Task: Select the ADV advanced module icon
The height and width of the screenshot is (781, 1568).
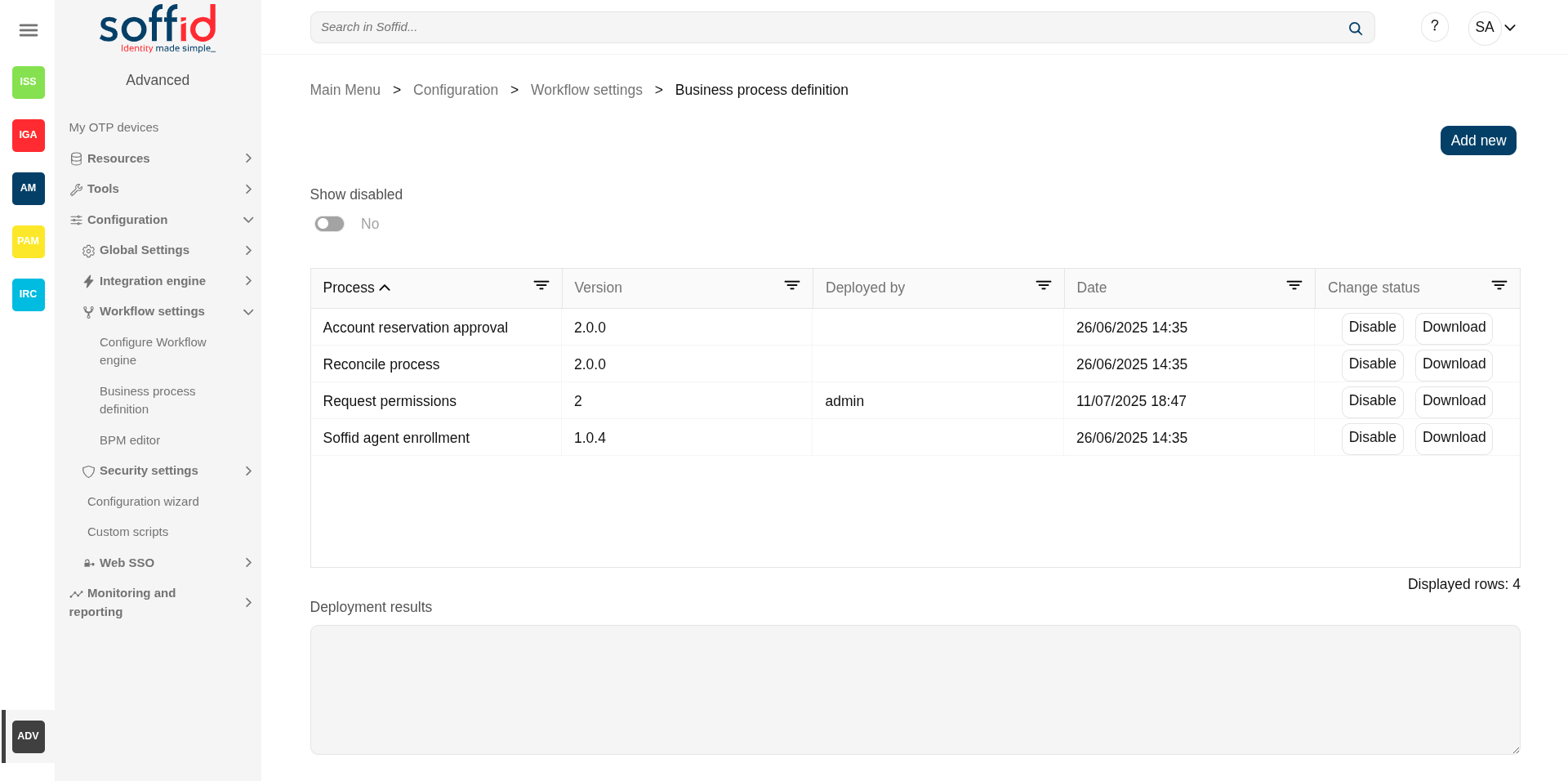Action: click(29, 737)
